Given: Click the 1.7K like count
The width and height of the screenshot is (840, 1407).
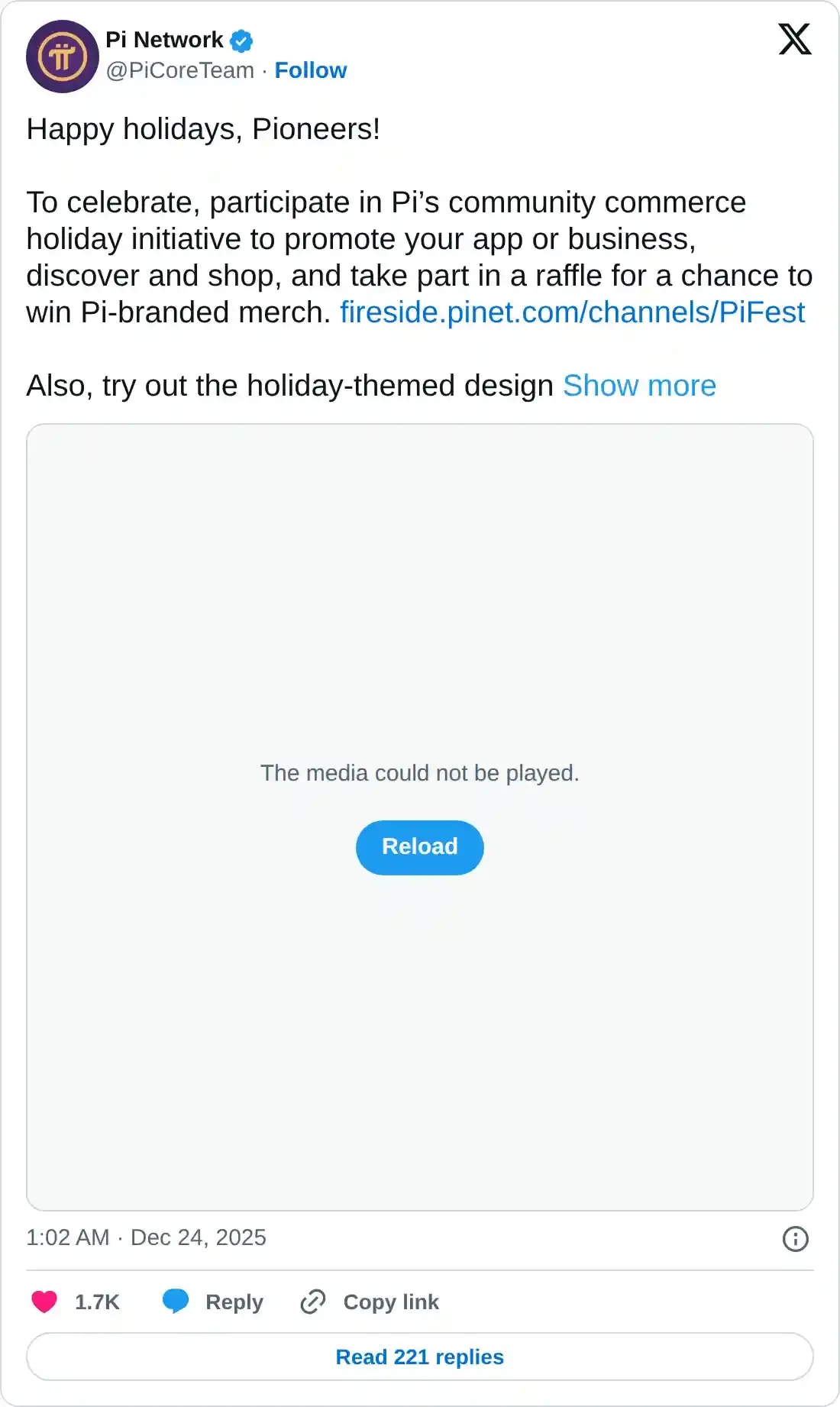Looking at the screenshot, I should 95,1302.
